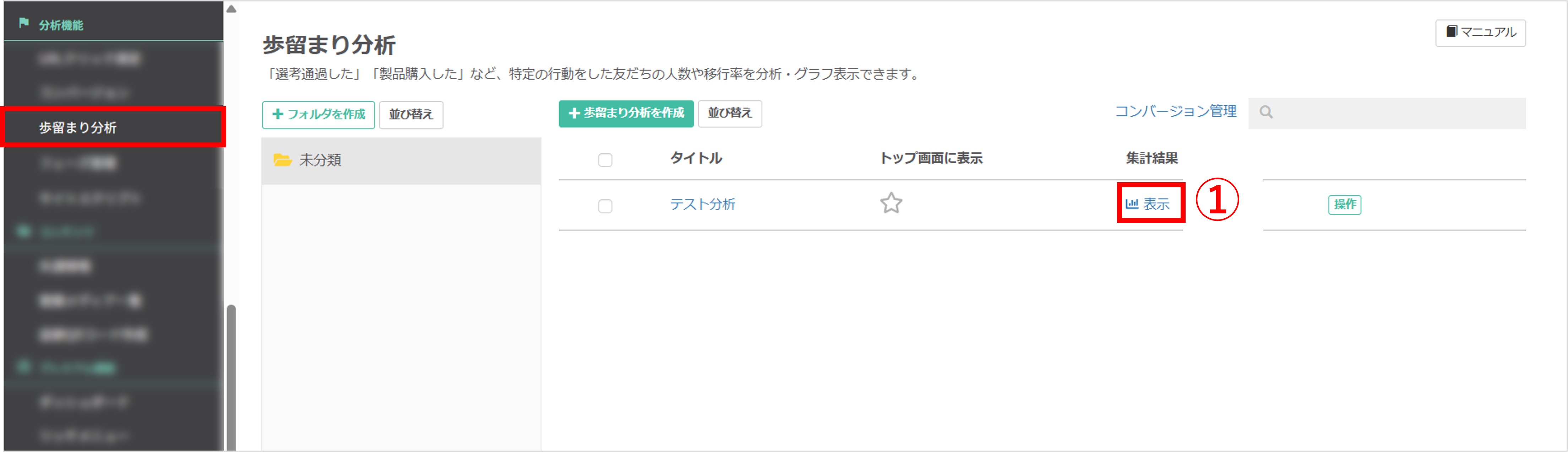Open the folder 並び替え sort options
Screen dimensions: 1568x452
(x=412, y=114)
